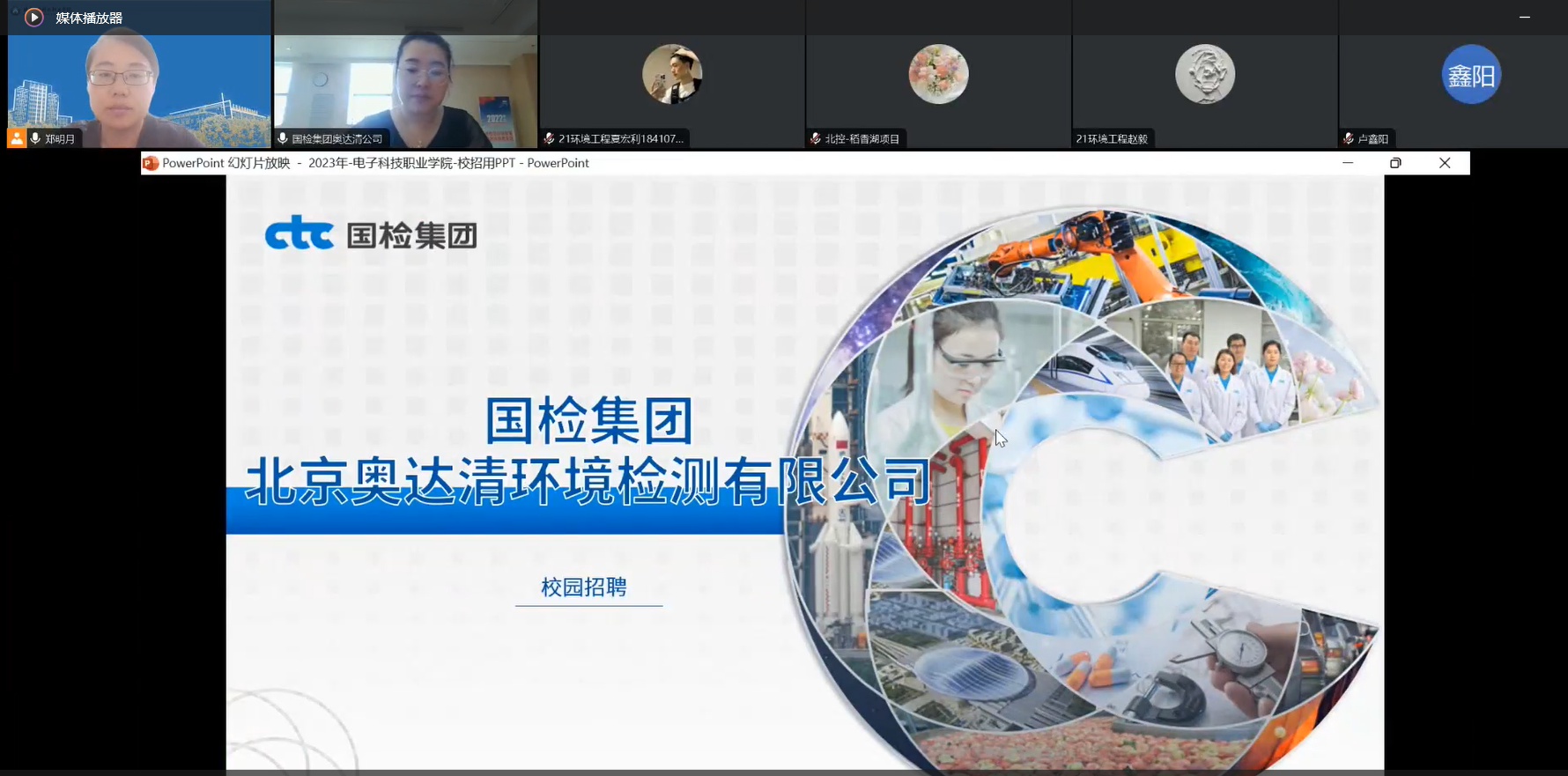Click muted mic icon of 21环境工程夏宏利
Image resolution: width=1568 pixels, height=776 pixels.
point(549,138)
